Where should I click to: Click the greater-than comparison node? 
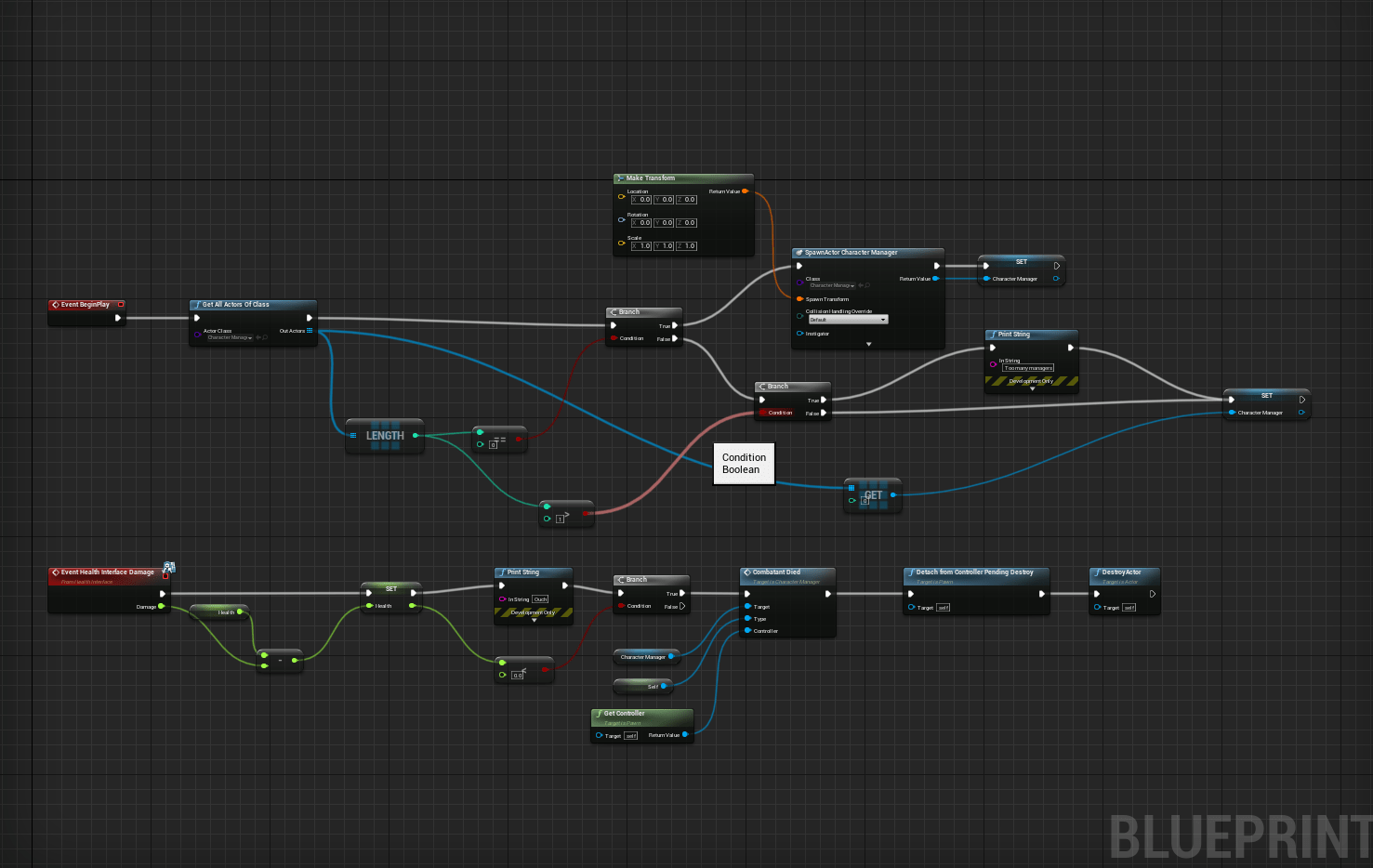pos(566,514)
